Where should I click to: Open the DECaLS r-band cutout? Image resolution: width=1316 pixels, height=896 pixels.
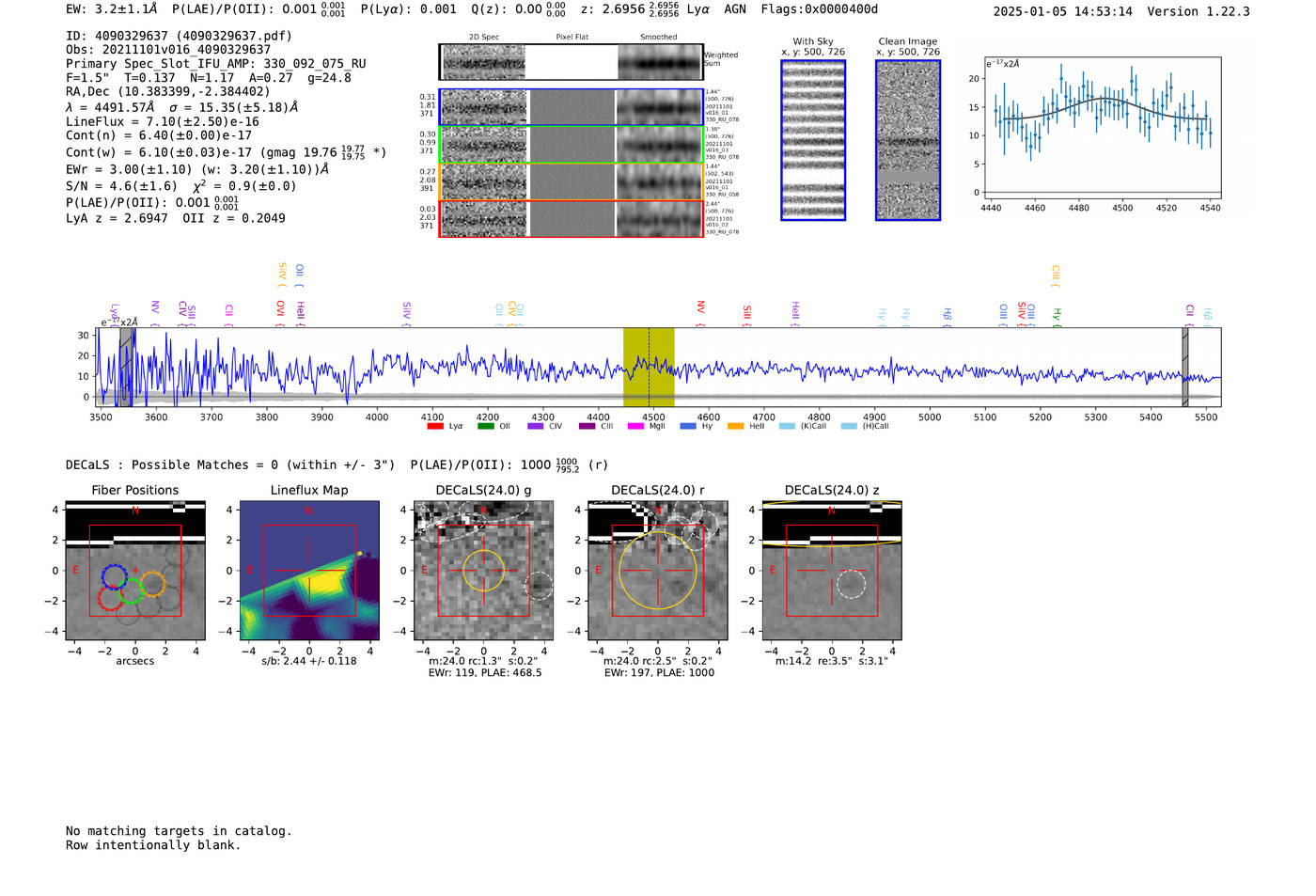click(657, 570)
